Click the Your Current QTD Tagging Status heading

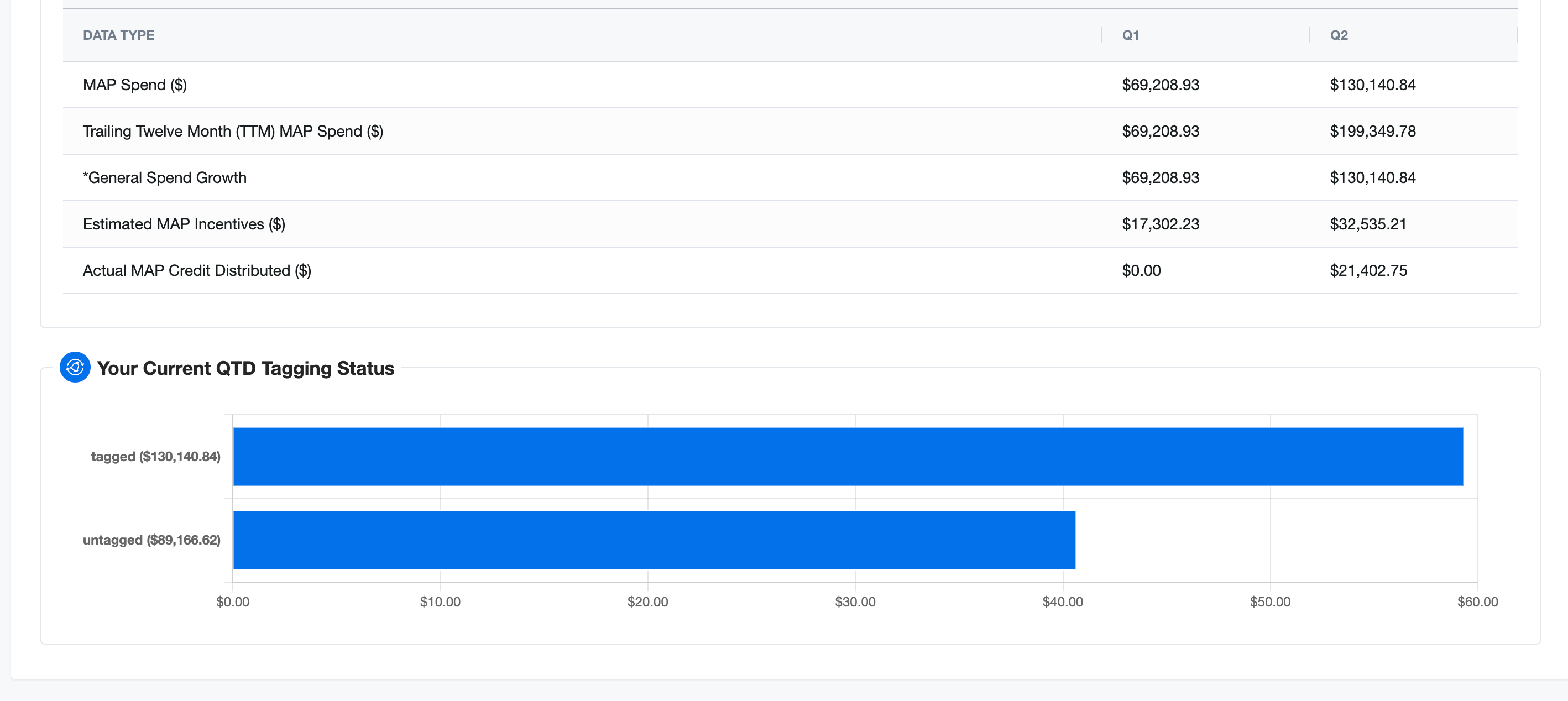[x=245, y=368]
